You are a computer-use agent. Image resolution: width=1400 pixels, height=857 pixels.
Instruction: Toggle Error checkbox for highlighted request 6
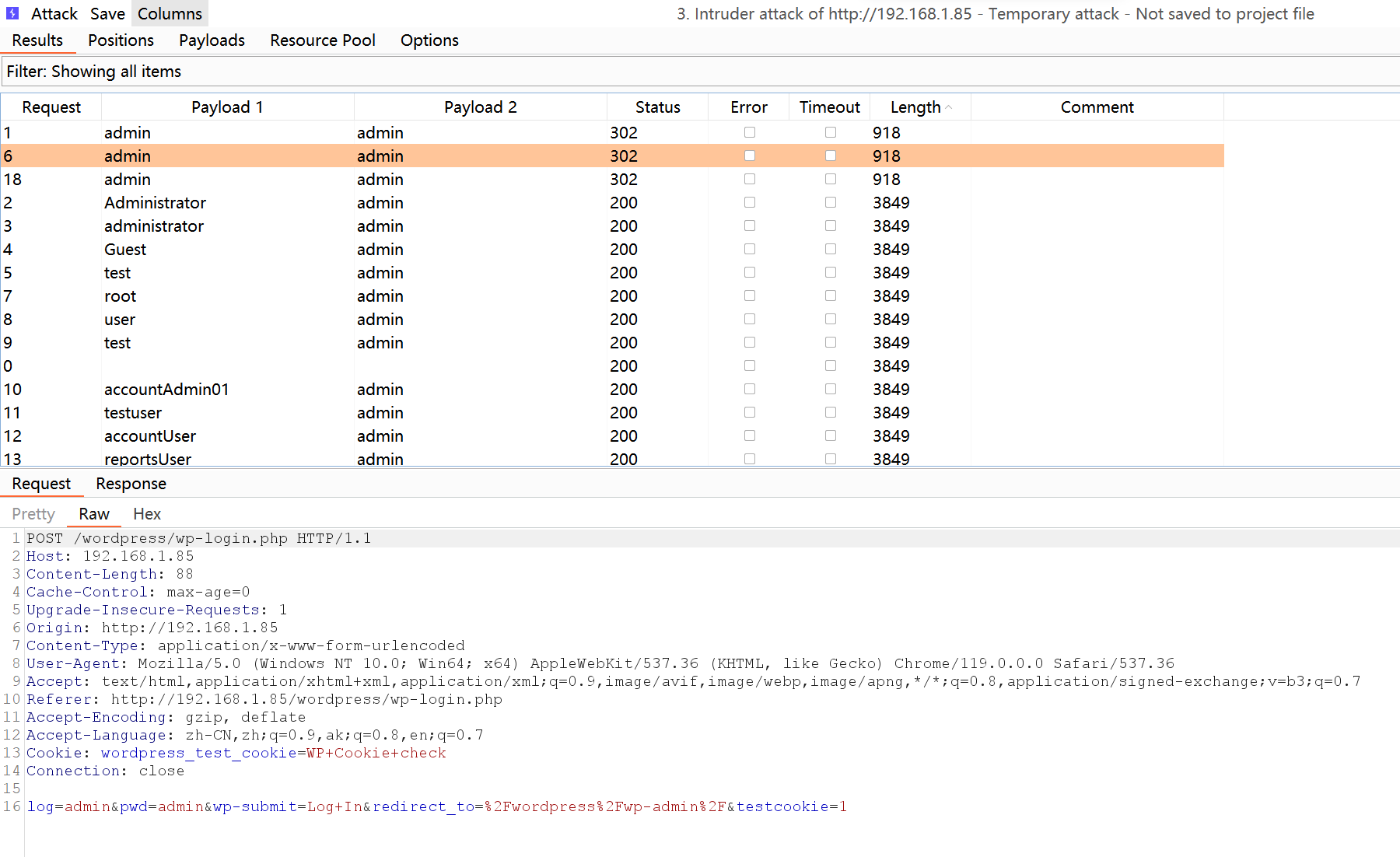click(750, 156)
